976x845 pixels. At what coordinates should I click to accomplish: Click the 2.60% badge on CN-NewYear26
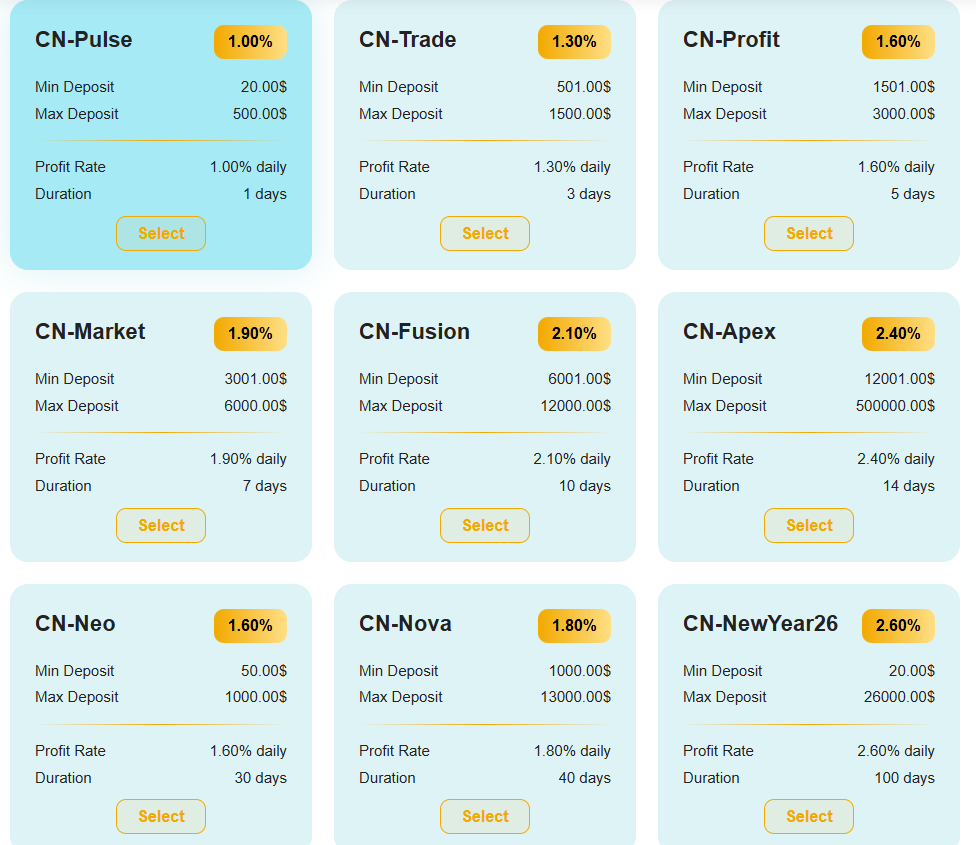[x=898, y=626]
